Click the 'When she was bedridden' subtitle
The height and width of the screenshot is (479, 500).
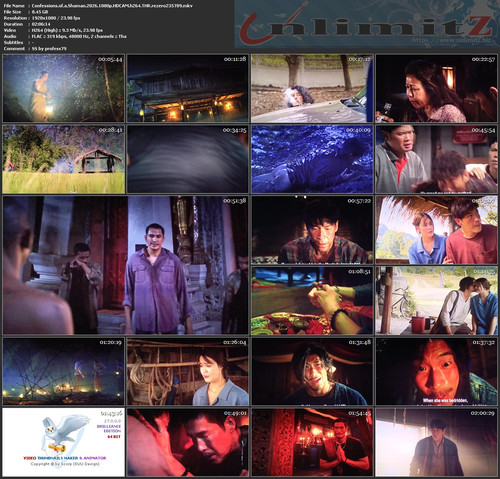(445, 400)
